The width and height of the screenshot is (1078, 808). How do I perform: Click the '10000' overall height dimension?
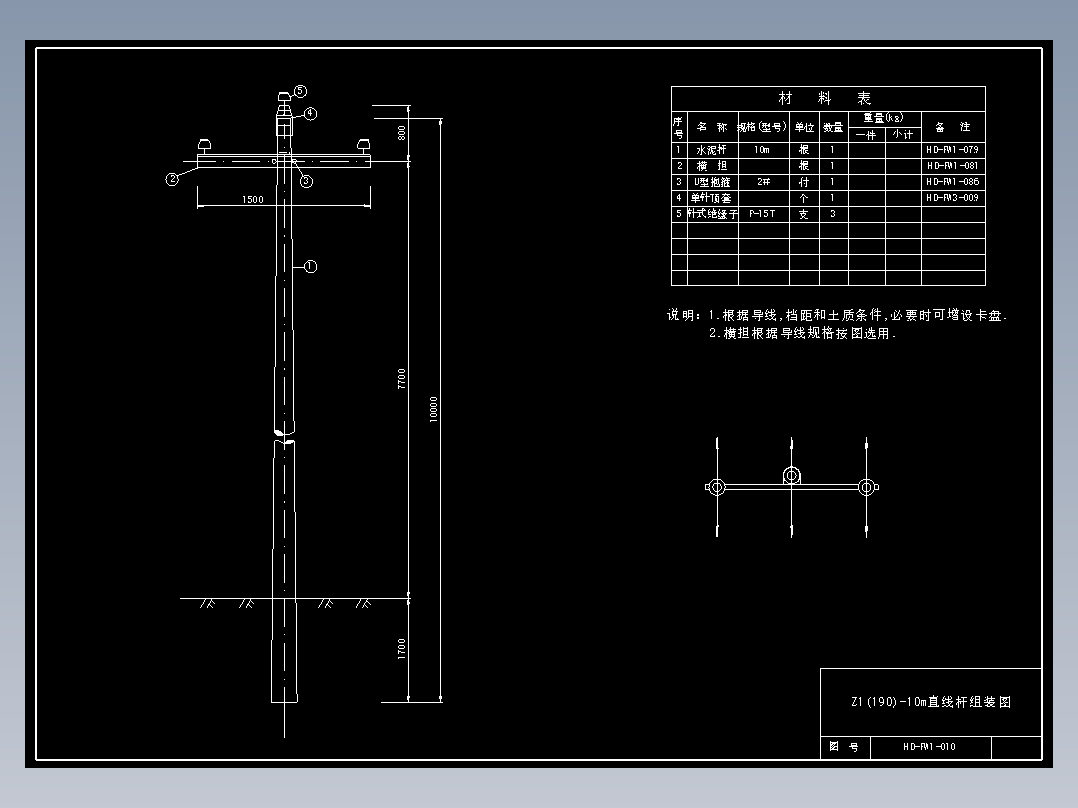point(434,409)
